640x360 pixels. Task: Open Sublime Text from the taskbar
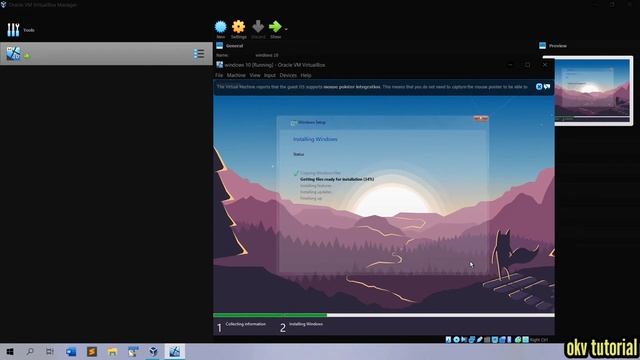coord(92,351)
